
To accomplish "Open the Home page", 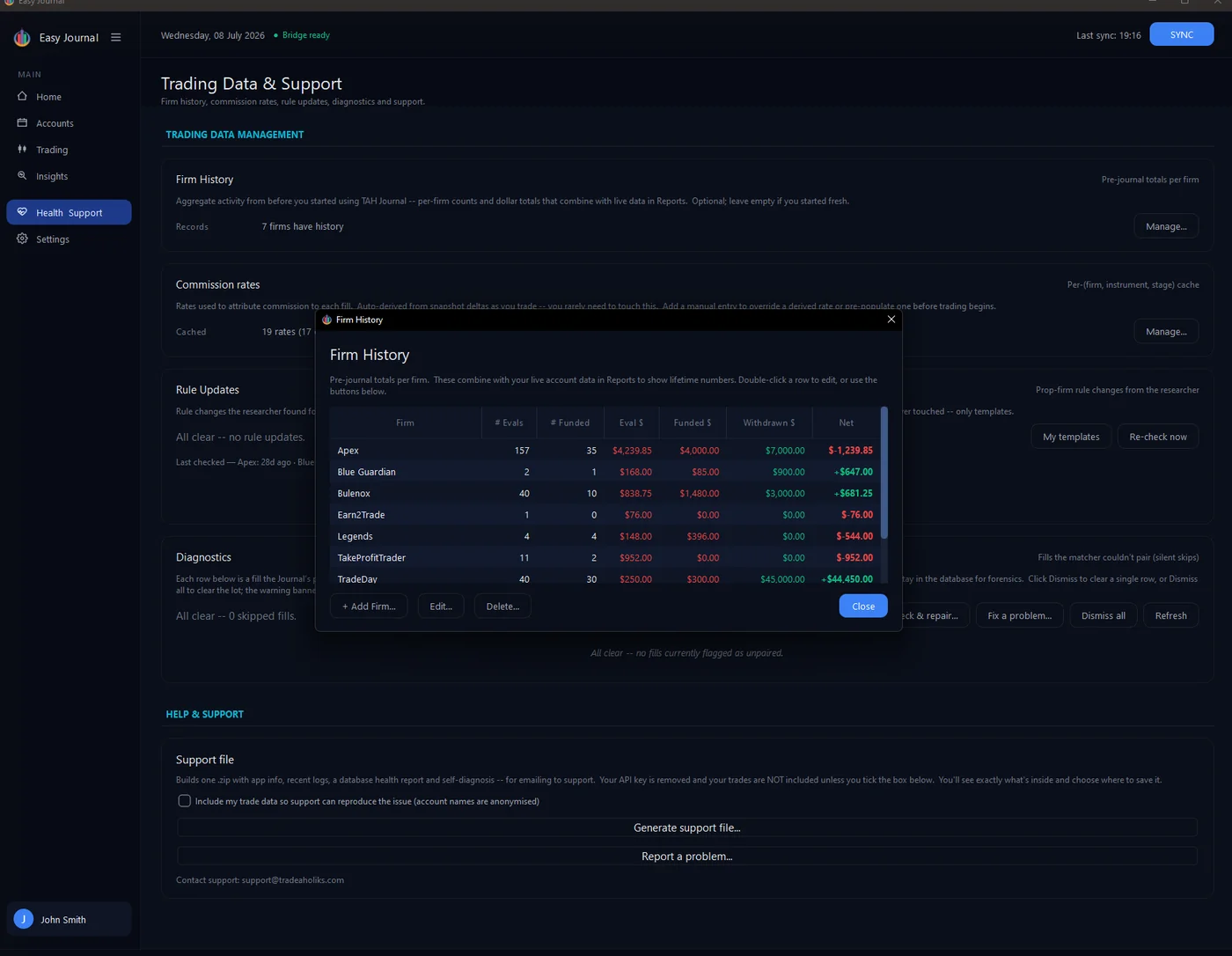I will click(x=69, y=97).
